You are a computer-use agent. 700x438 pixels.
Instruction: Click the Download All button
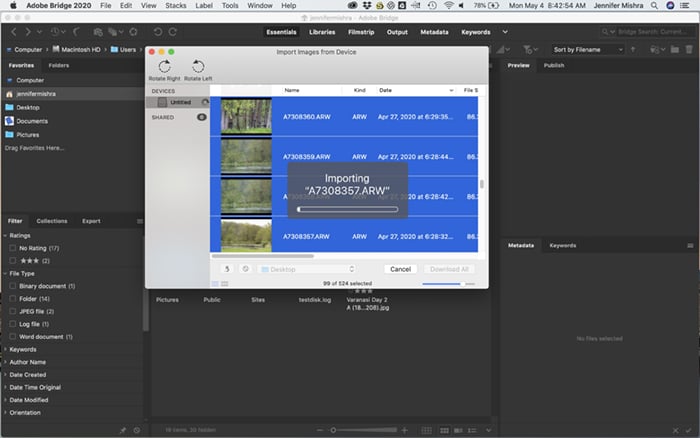point(449,269)
